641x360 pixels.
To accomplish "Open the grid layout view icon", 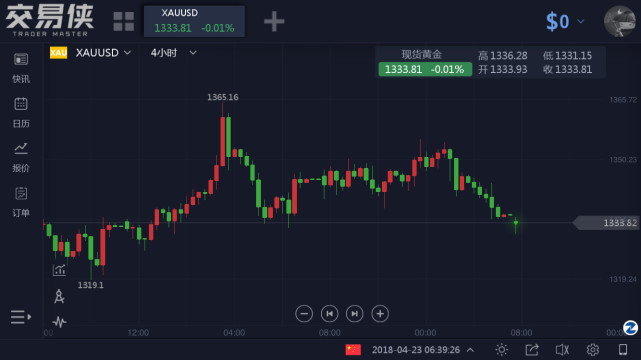I will [123, 21].
